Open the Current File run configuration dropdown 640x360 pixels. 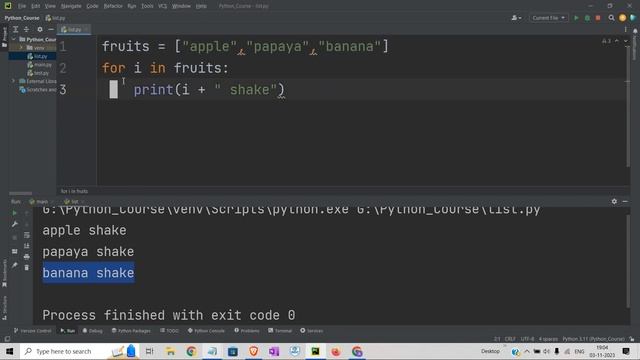click(x=548, y=18)
